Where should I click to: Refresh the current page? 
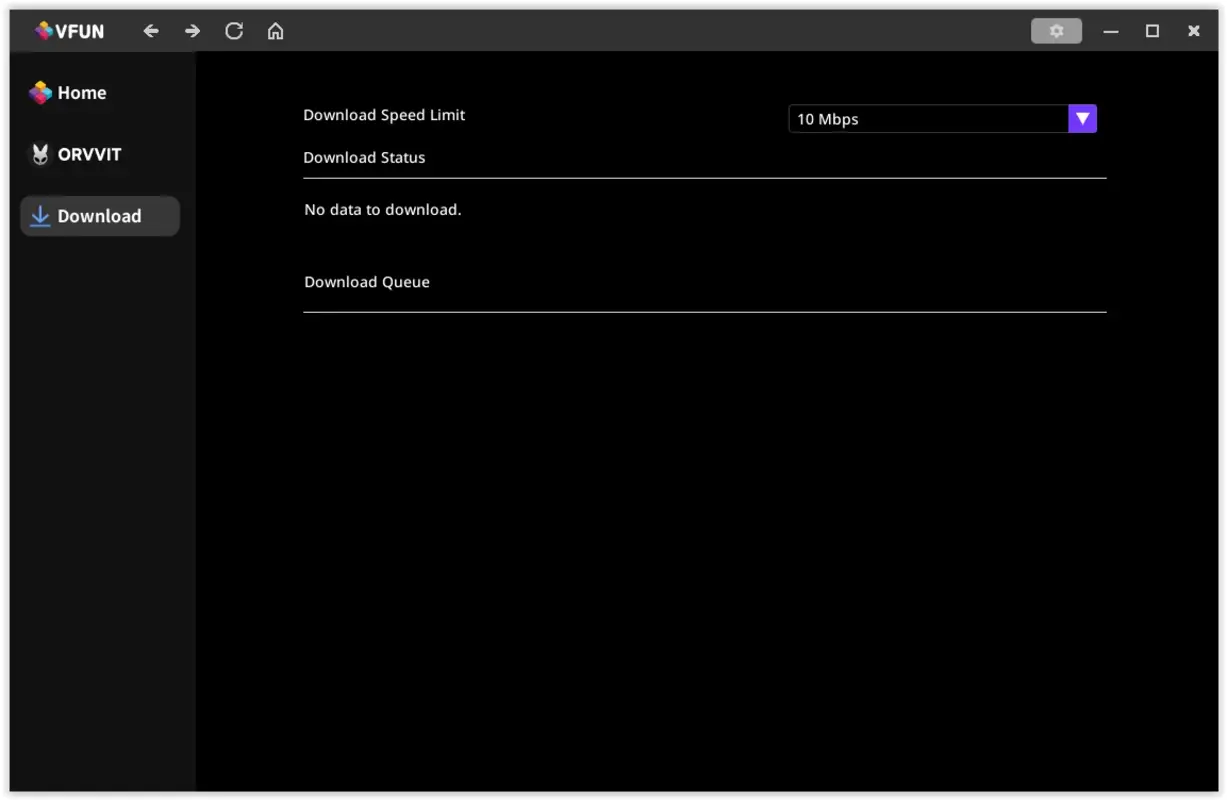coord(233,31)
